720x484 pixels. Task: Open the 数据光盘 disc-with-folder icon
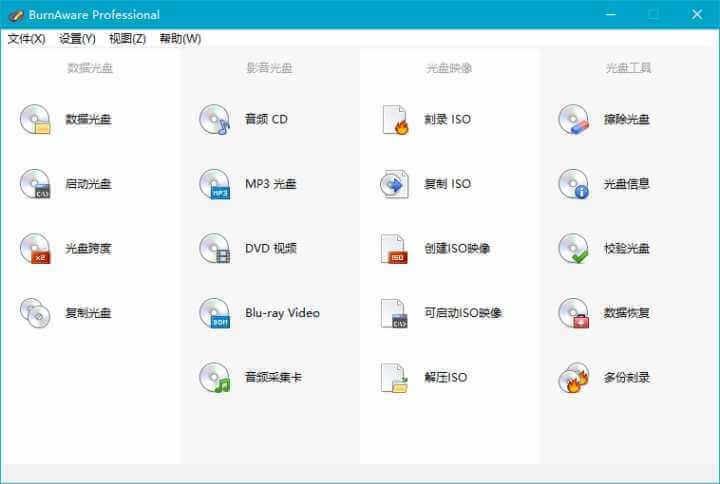[x=35, y=119]
